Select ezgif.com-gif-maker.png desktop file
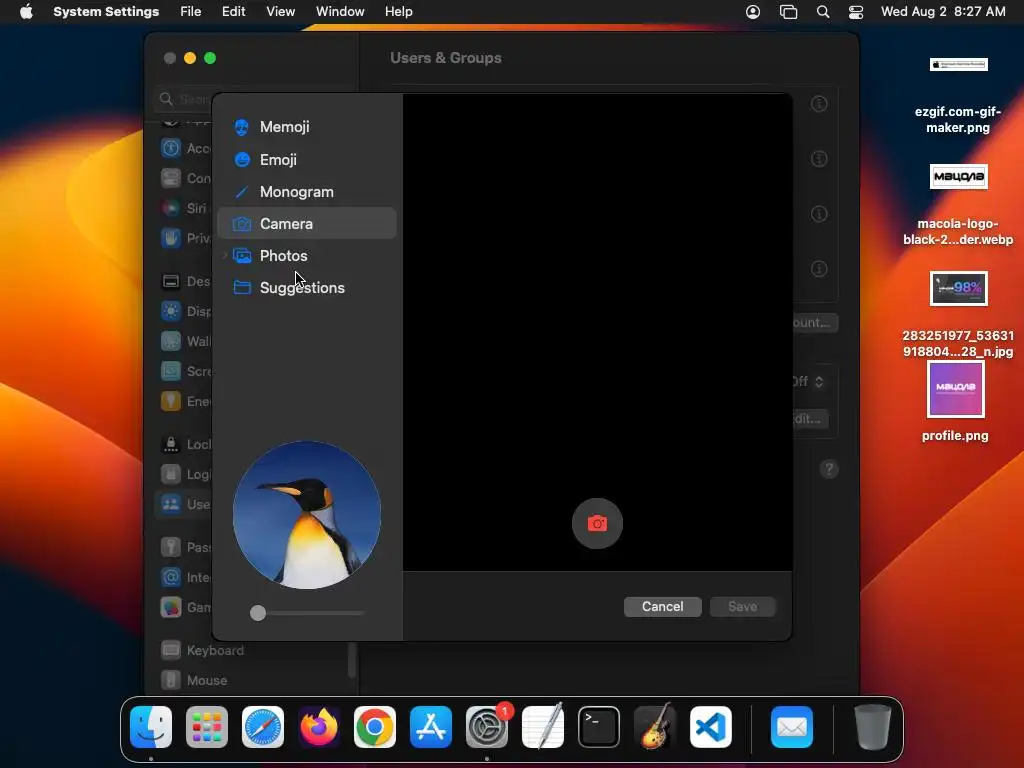 tap(958, 95)
